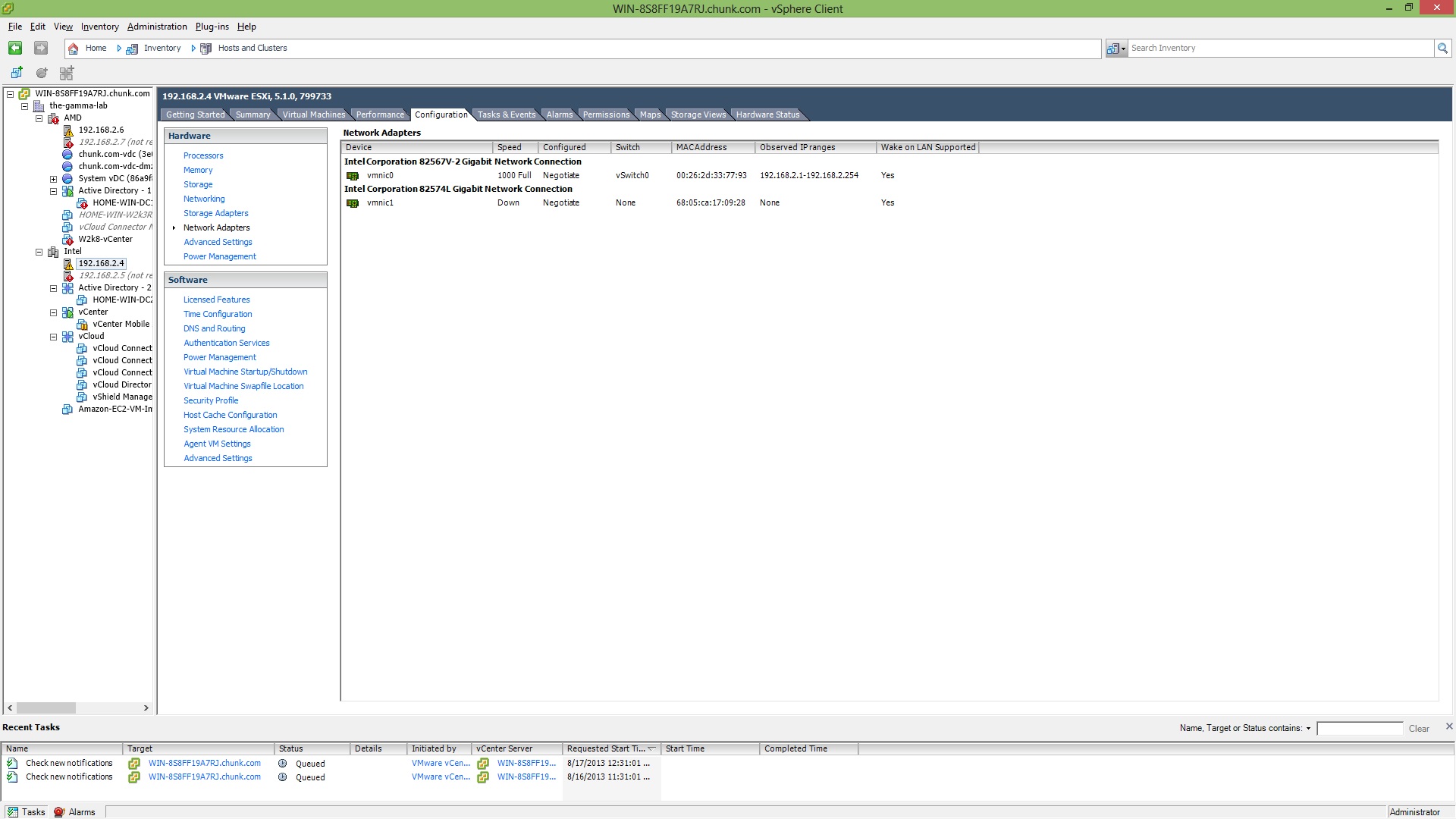The image size is (1456, 819).
Task: Open the Recent Tasks filter dropdown arrow
Action: click(x=1308, y=728)
